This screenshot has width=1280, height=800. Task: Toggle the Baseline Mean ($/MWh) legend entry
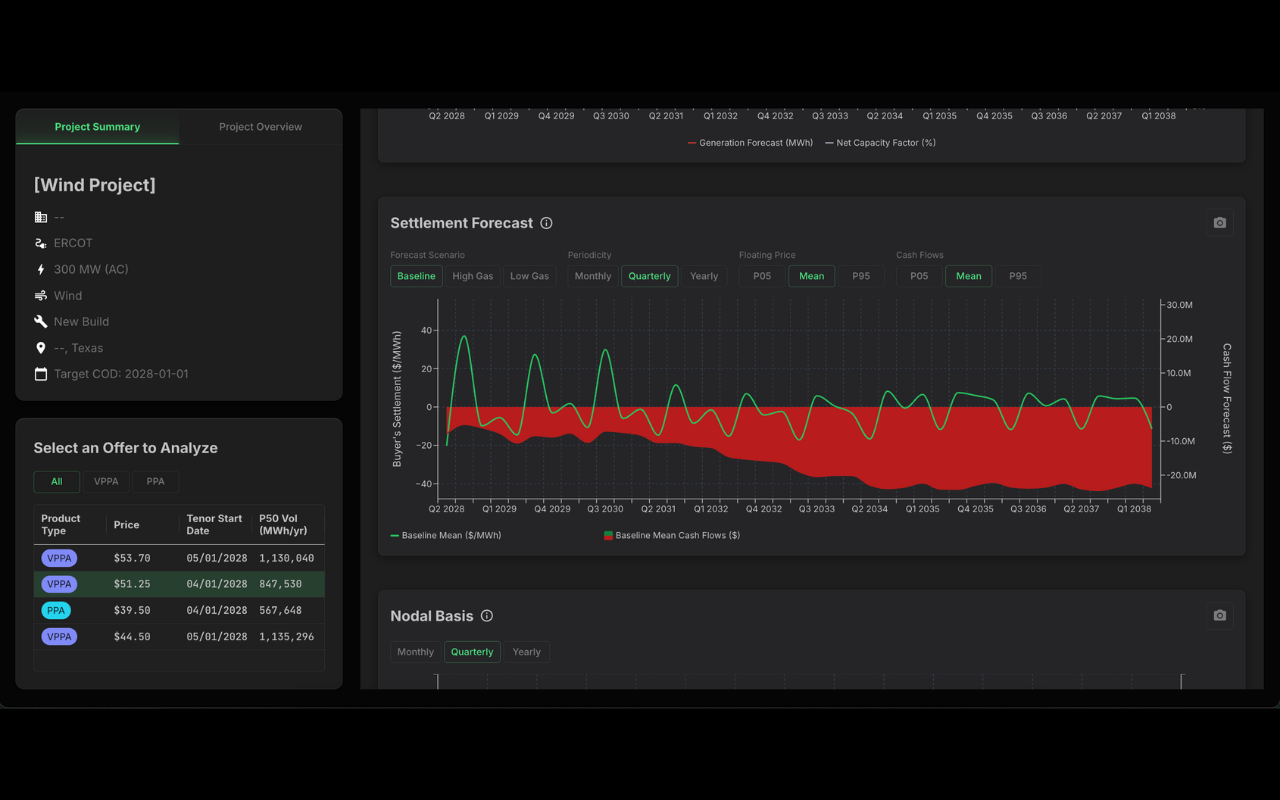point(446,536)
